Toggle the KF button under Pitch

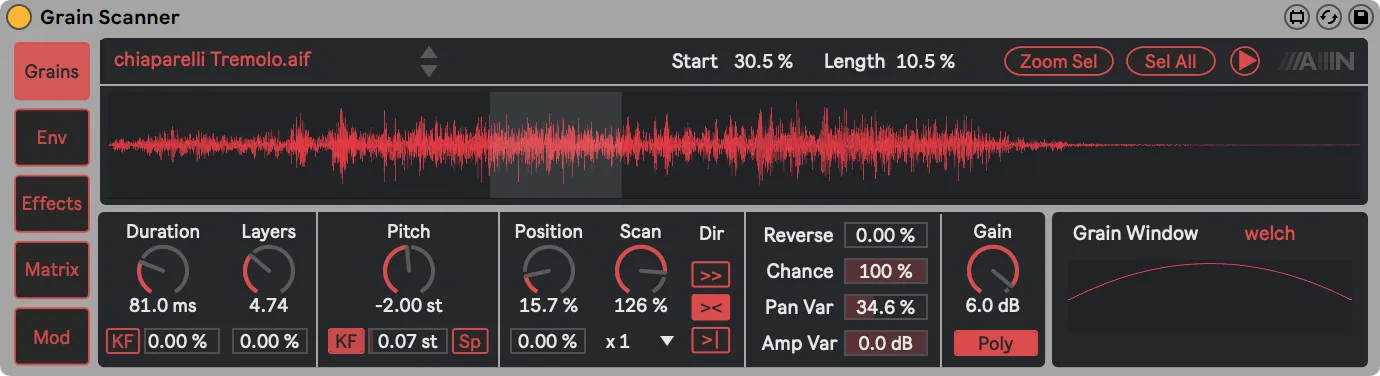(x=346, y=341)
